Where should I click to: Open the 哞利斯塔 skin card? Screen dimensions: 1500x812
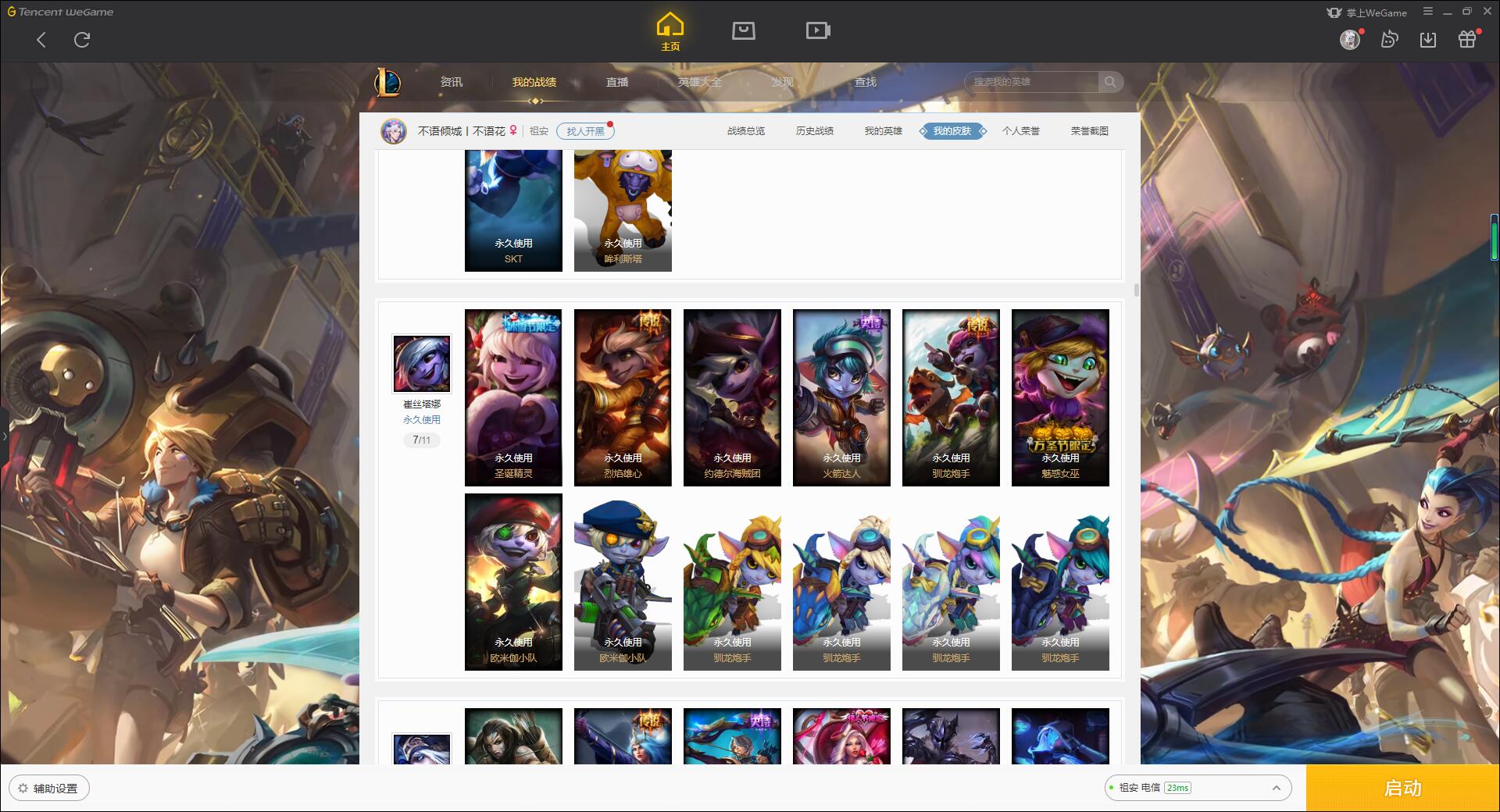click(623, 211)
